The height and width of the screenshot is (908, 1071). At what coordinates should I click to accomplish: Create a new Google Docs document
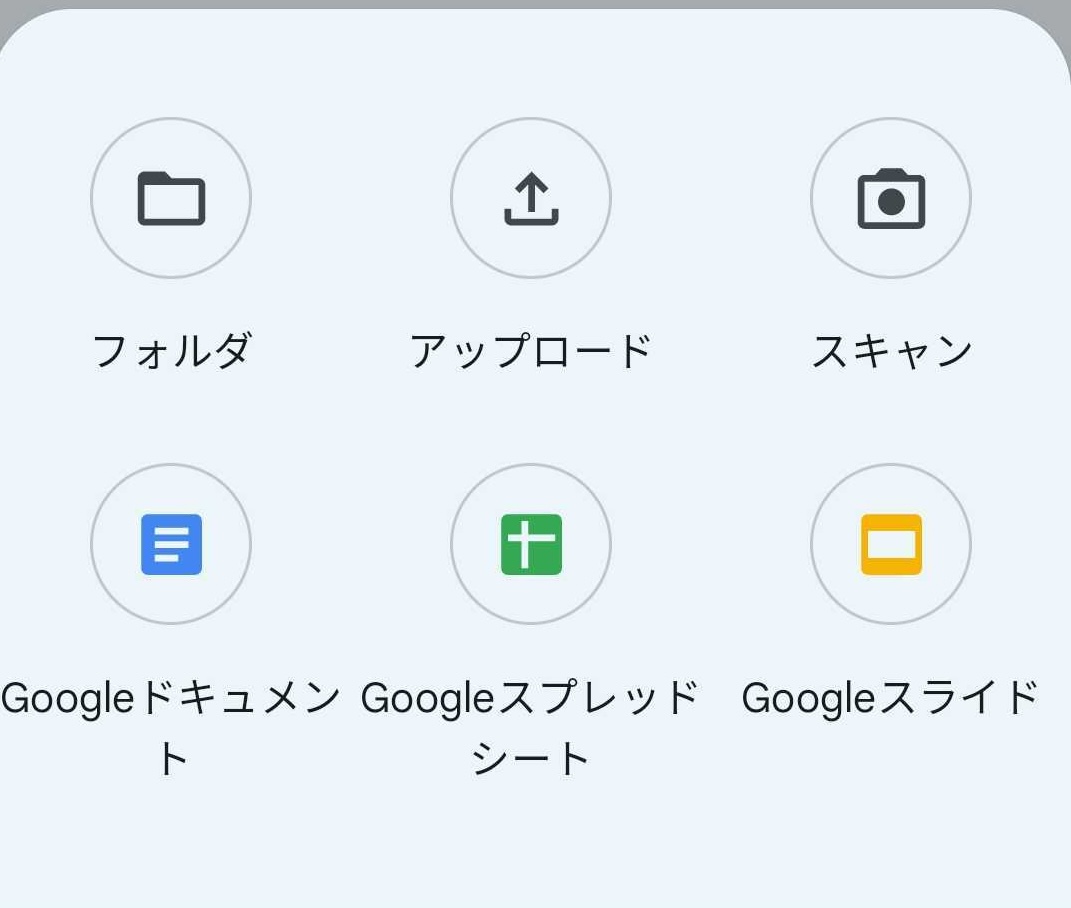click(171, 544)
